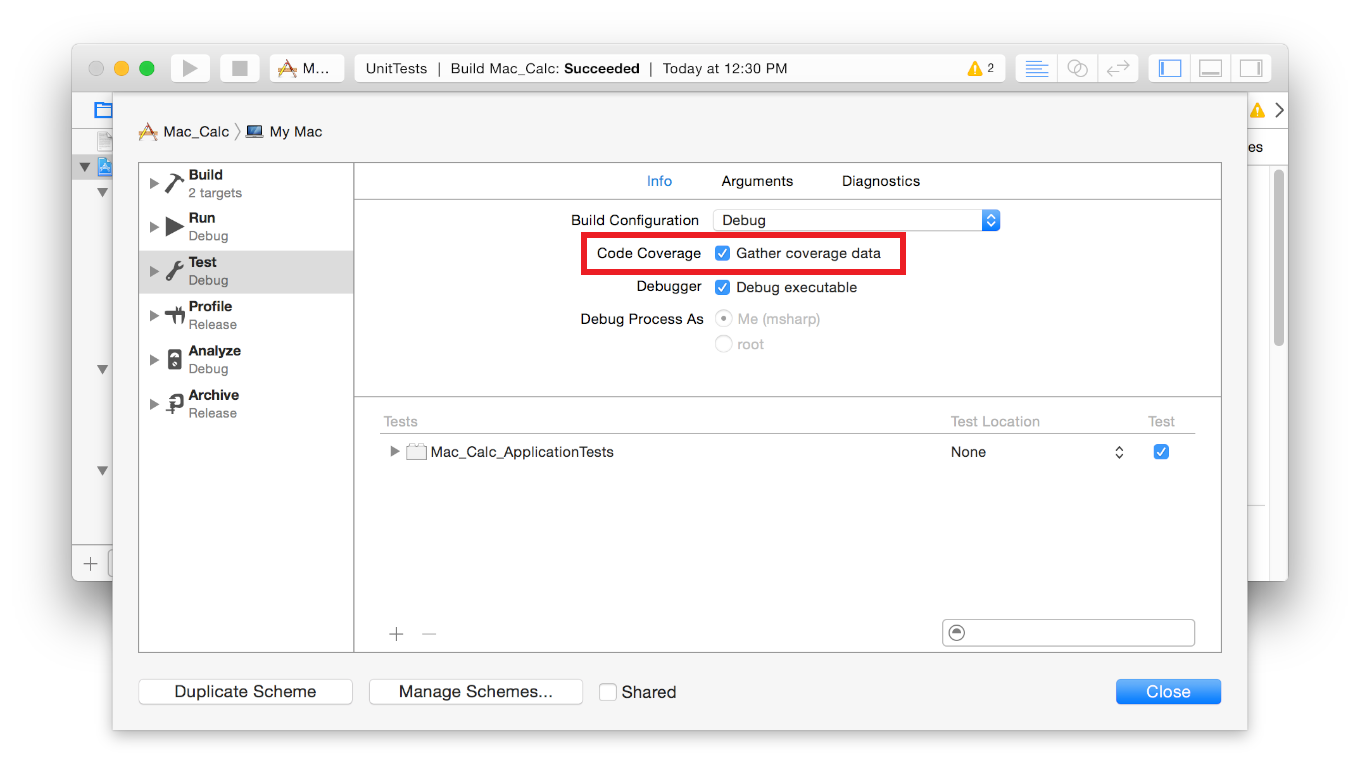Click the Mac_Calc scheme breadcrumb
The image size is (1360, 765).
coord(184,132)
